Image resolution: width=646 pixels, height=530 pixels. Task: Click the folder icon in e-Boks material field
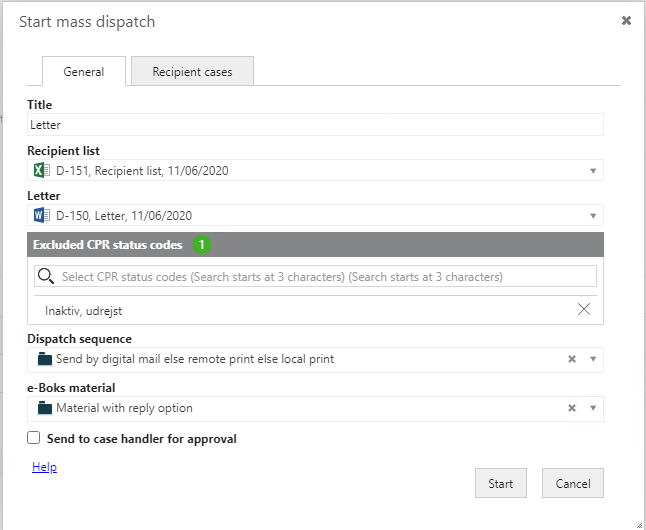coord(44,408)
